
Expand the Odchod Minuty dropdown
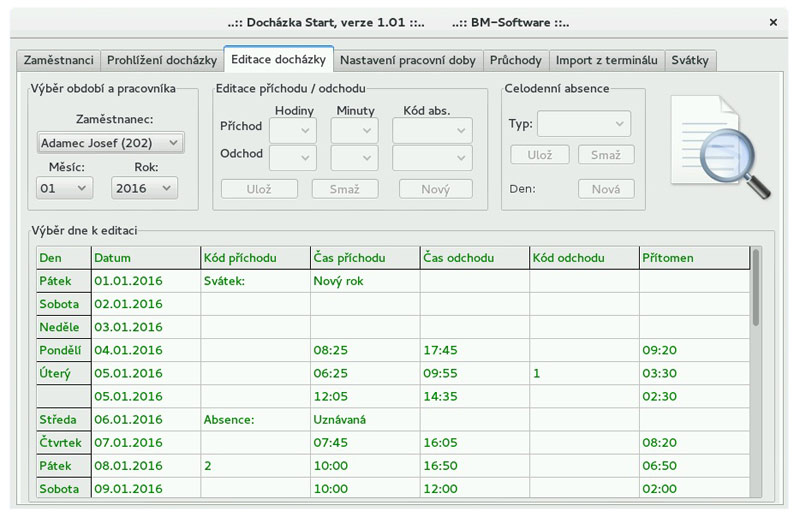[355, 157]
